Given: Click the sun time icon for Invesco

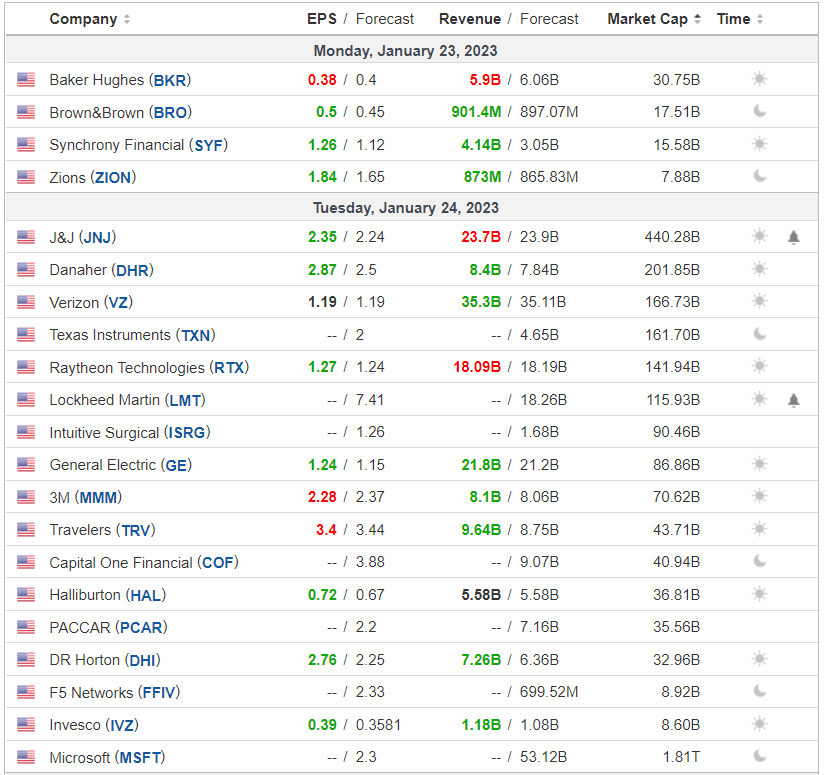Looking at the screenshot, I should click(x=759, y=724).
